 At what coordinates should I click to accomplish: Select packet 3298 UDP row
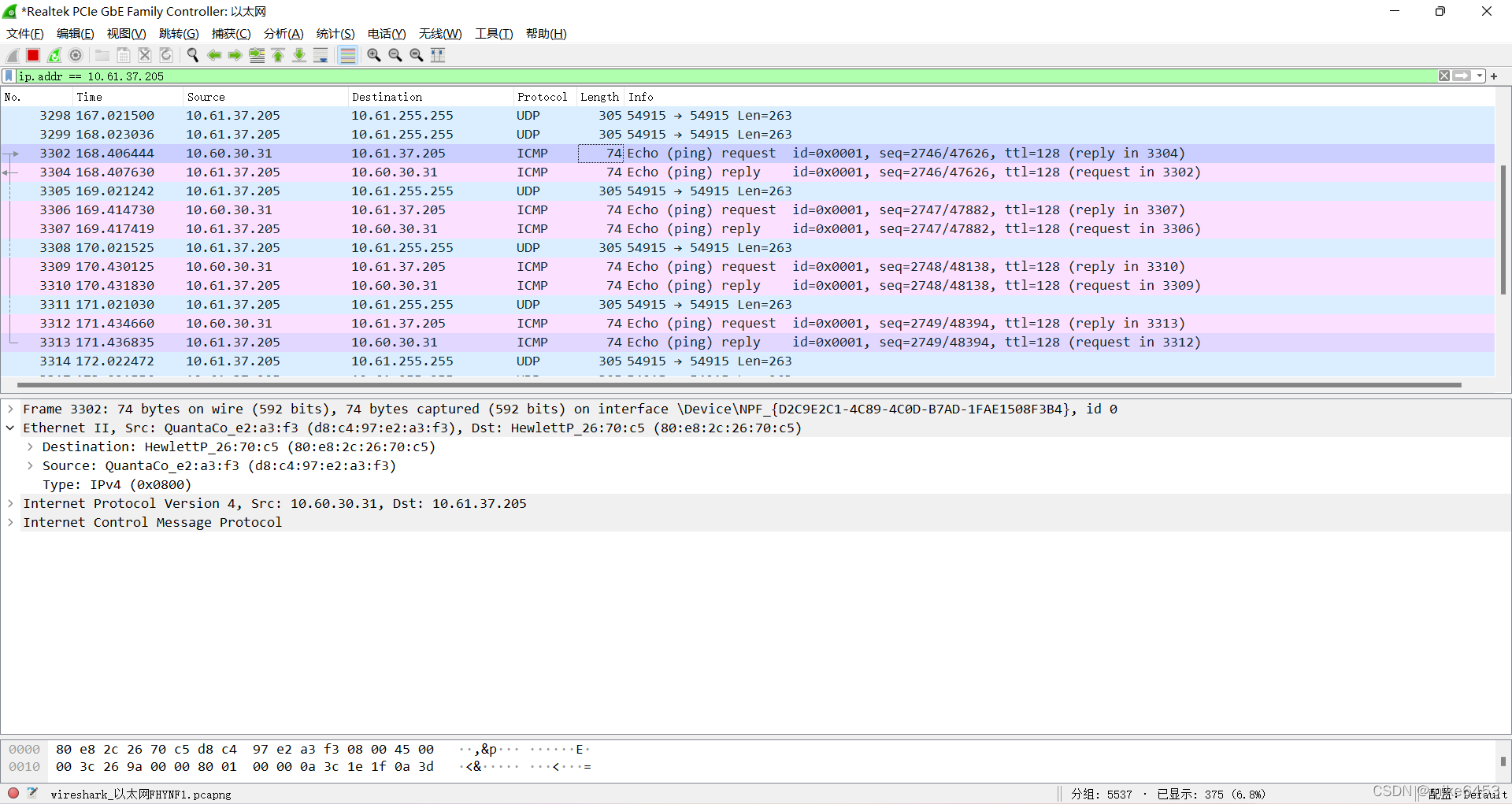pos(747,116)
